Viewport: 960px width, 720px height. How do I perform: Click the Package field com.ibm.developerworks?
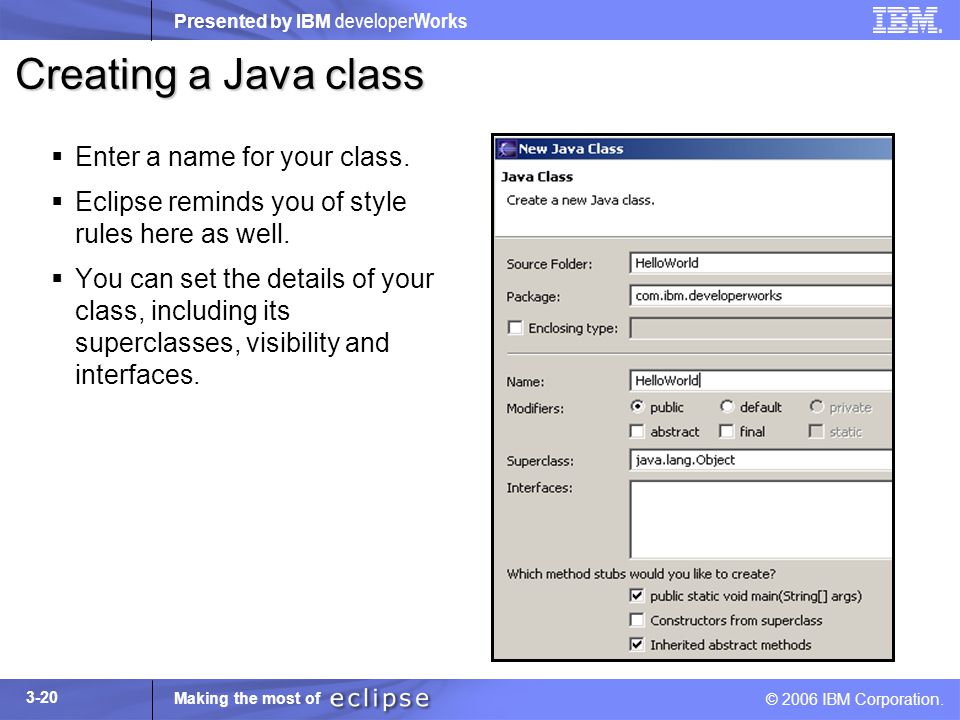(x=760, y=296)
